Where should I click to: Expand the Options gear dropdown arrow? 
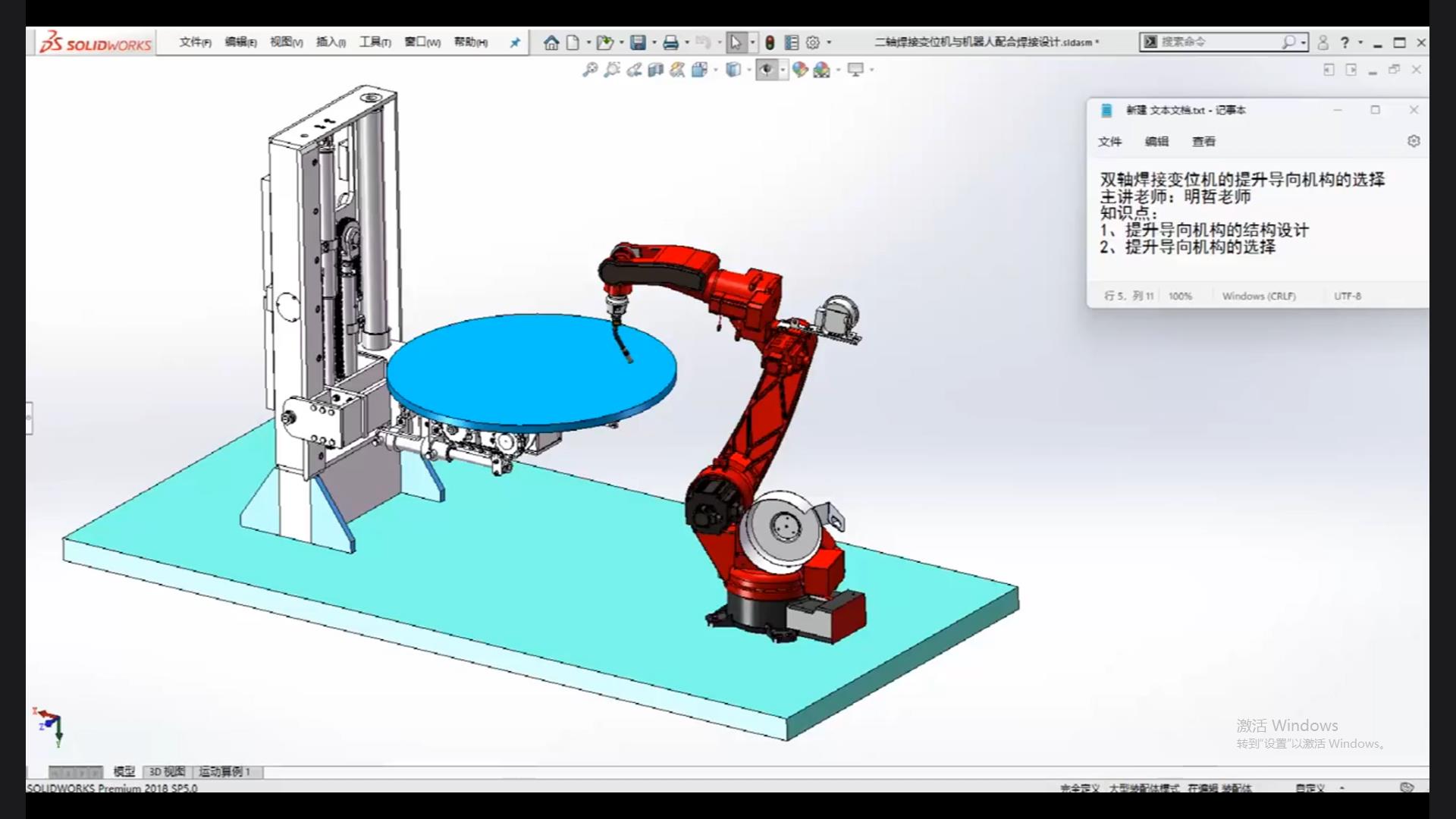tap(829, 42)
